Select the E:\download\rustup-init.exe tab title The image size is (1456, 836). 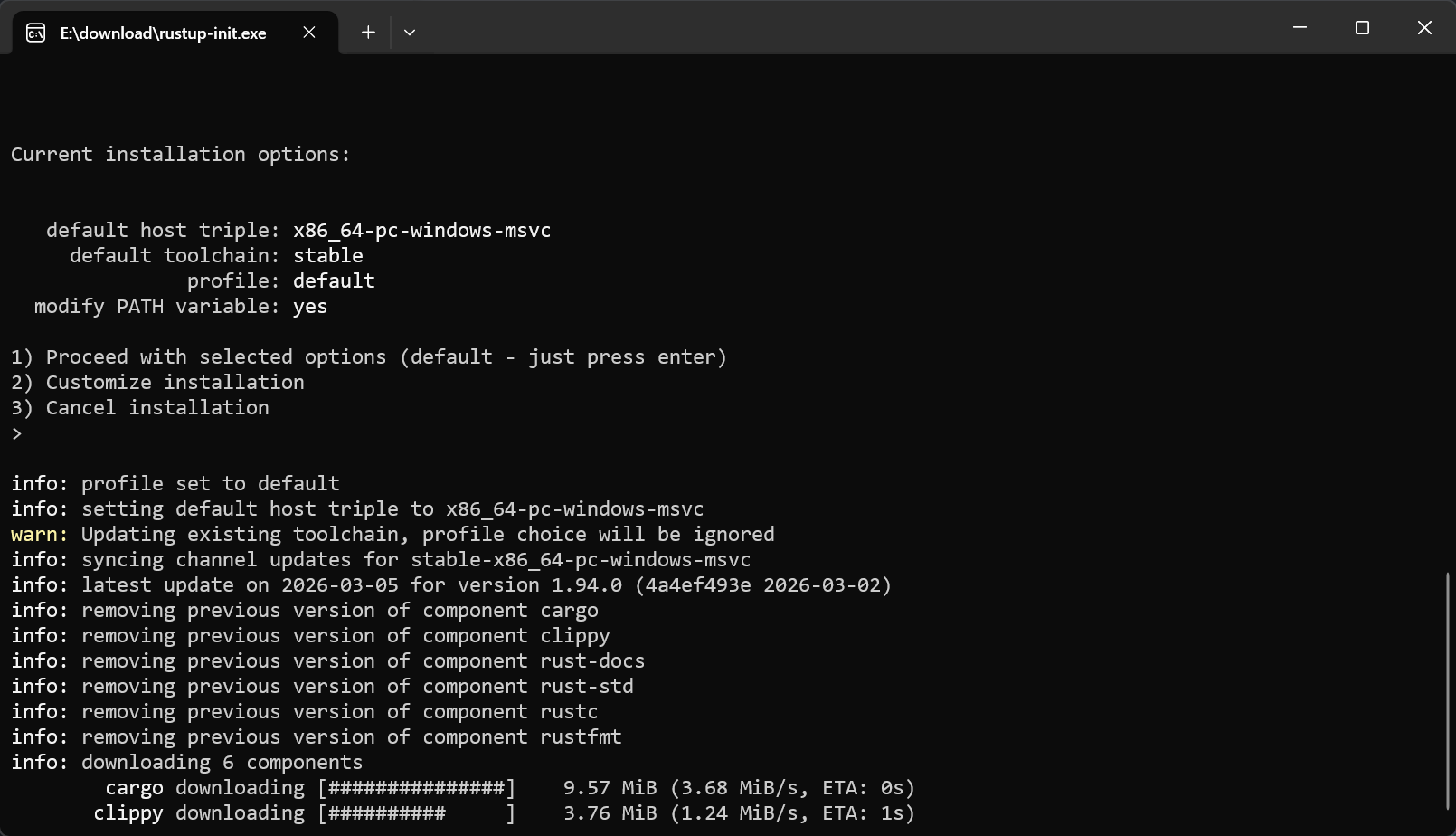coord(163,33)
